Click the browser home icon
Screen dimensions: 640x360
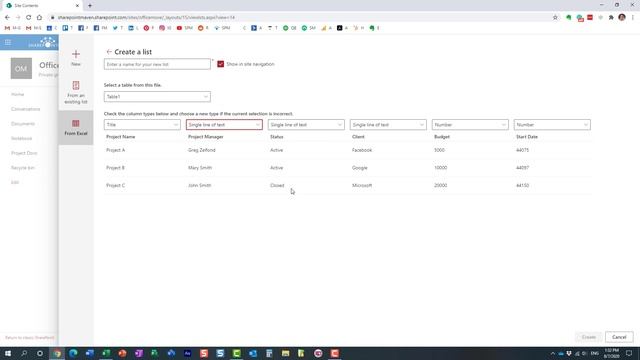pos(39,18)
